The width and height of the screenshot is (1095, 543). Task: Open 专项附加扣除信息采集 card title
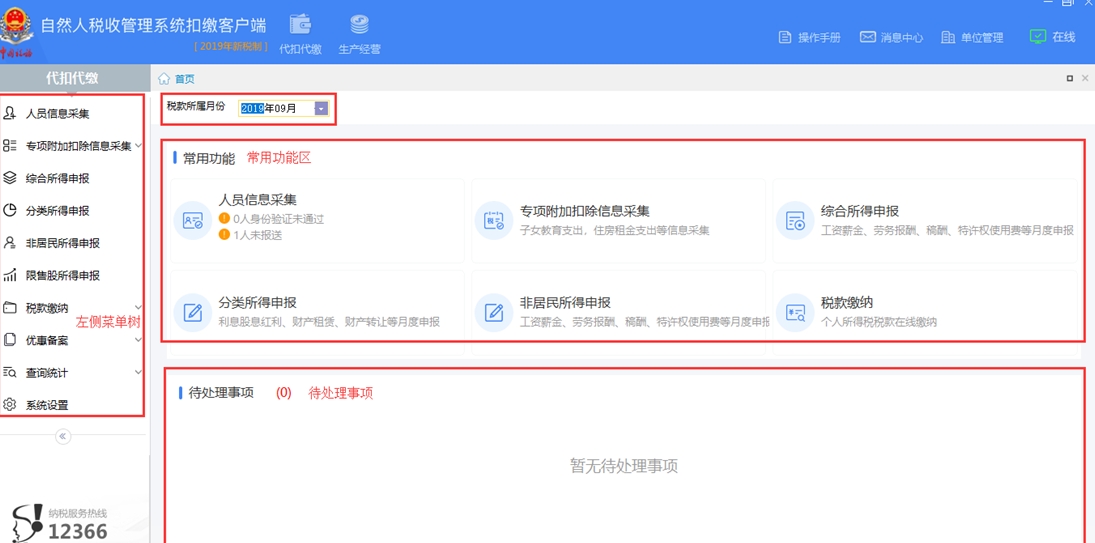(585, 211)
